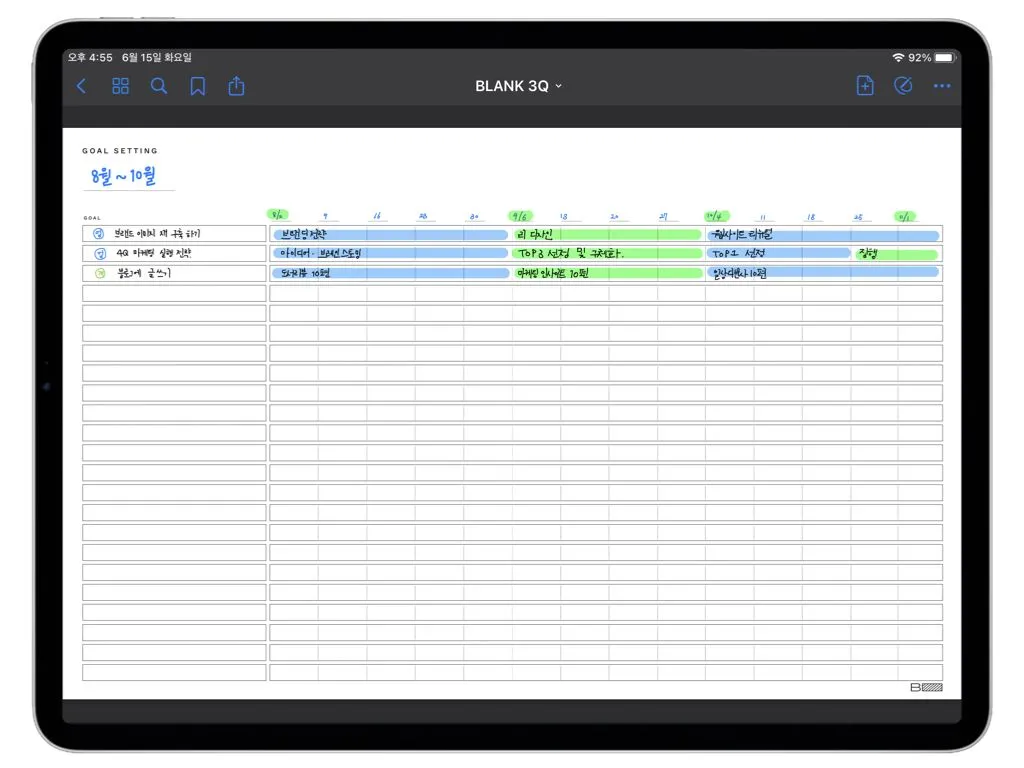1024x768 pixels.
Task: Tap the last green-highlighted date marker 11/1
Action: 904,217
